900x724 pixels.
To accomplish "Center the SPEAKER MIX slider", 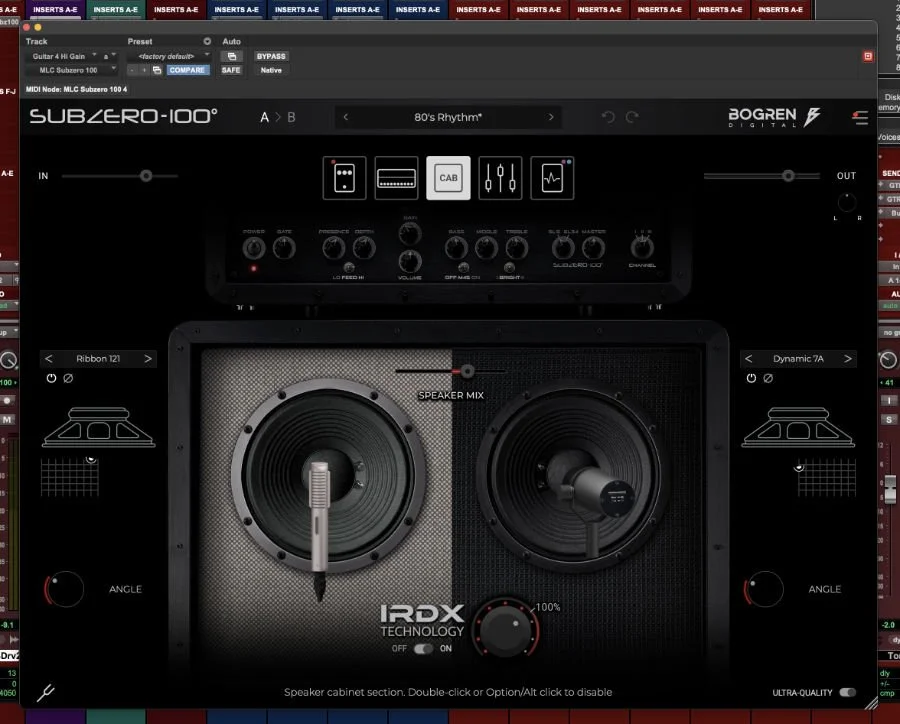I will 465,371.
